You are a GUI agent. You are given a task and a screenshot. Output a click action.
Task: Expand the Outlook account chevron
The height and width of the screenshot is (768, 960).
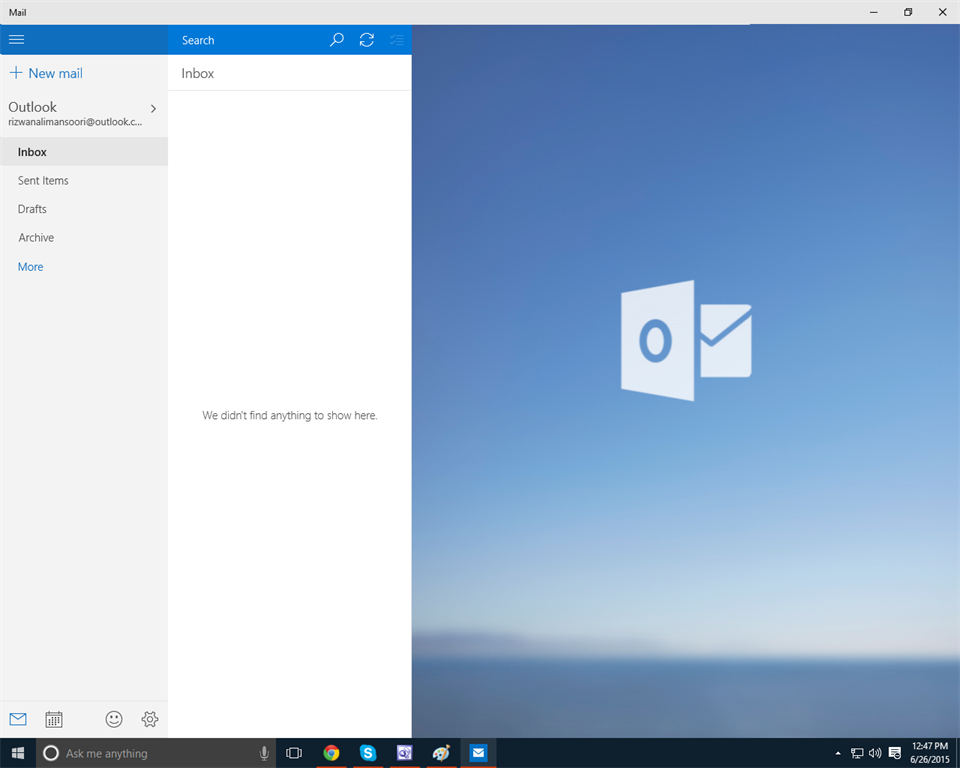point(153,108)
